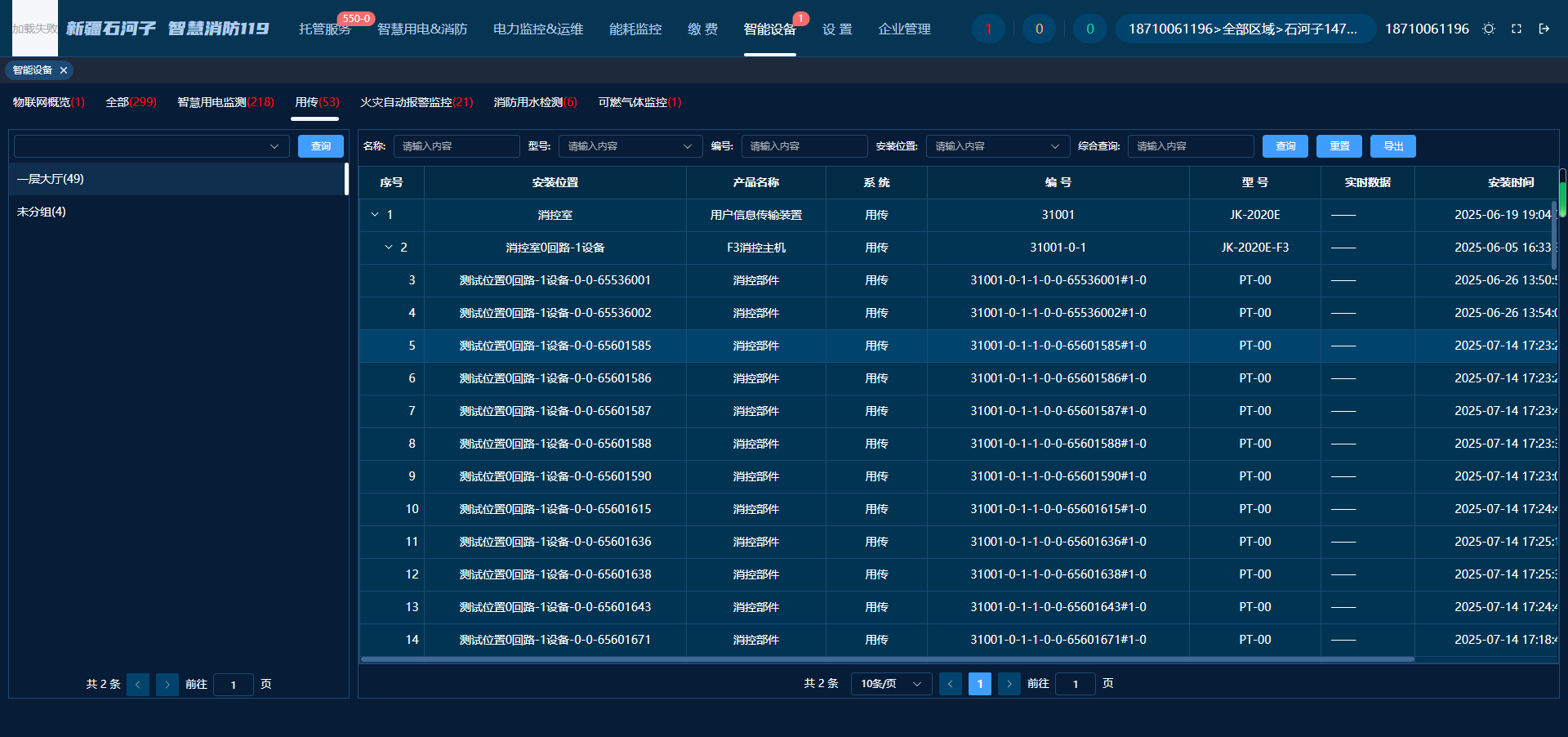Open the 安装位置 dropdown filter
The width and height of the screenshot is (1568, 737).
pyautogui.click(x=997, y=146)
